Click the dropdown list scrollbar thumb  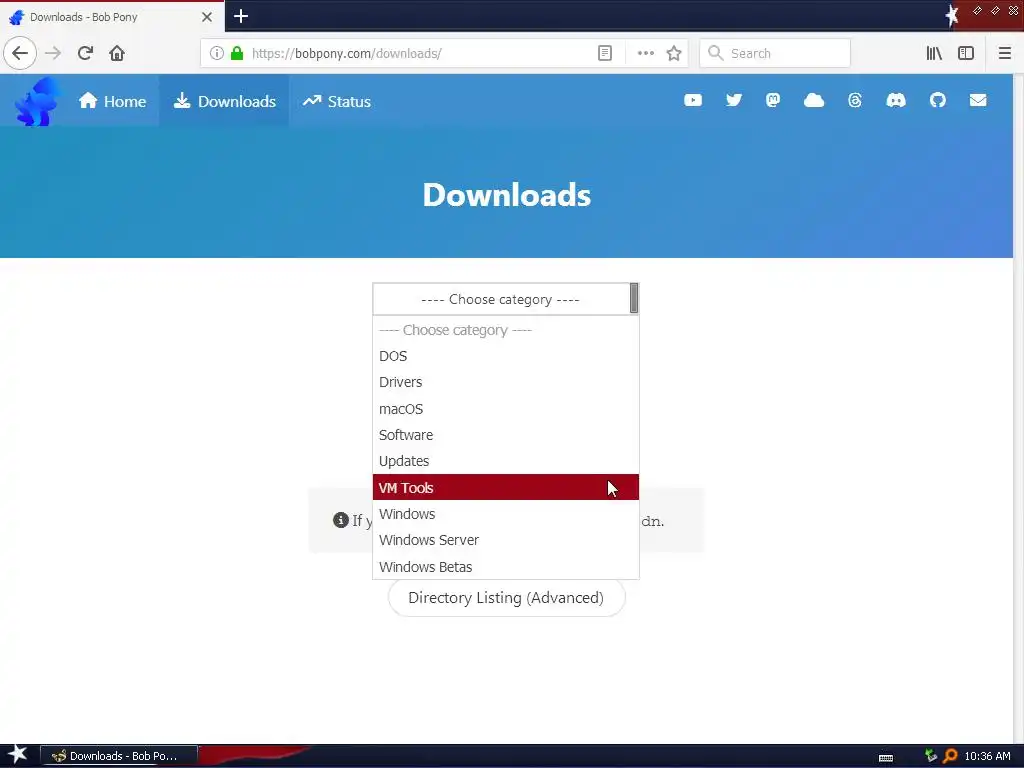tap(633, 298)
